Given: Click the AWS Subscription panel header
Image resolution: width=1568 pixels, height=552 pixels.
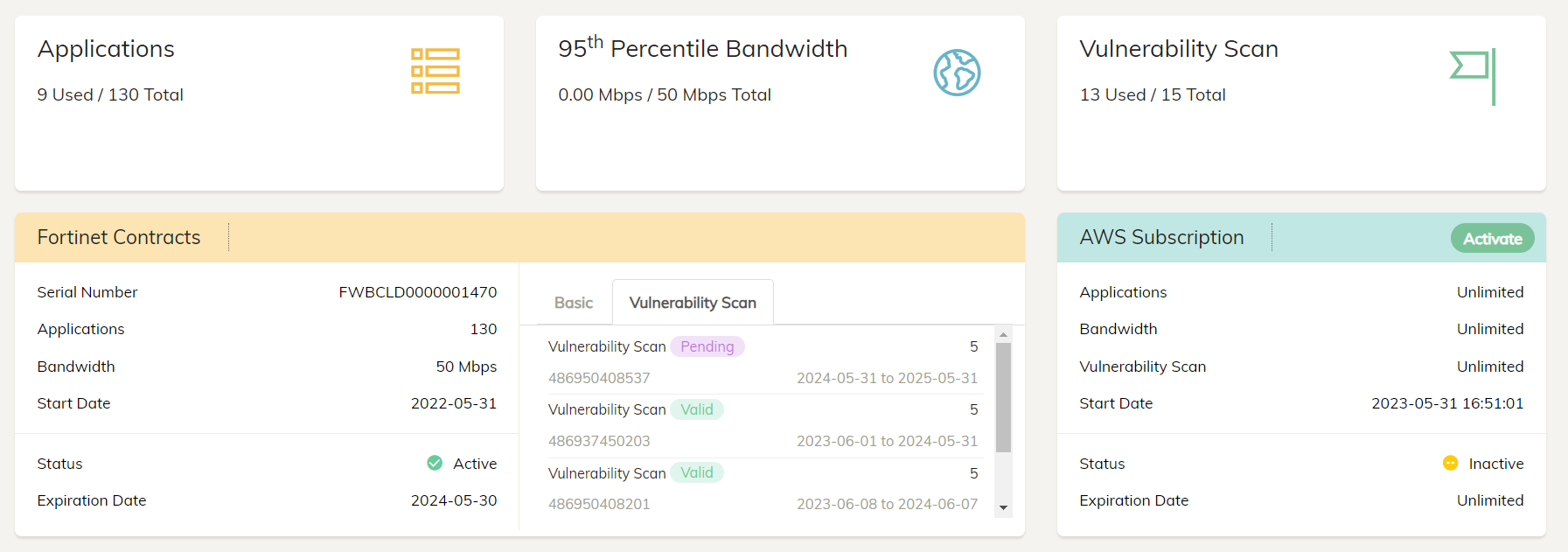Looking at the screenshot, I should pyautogui.click(x=1162, y=237).
